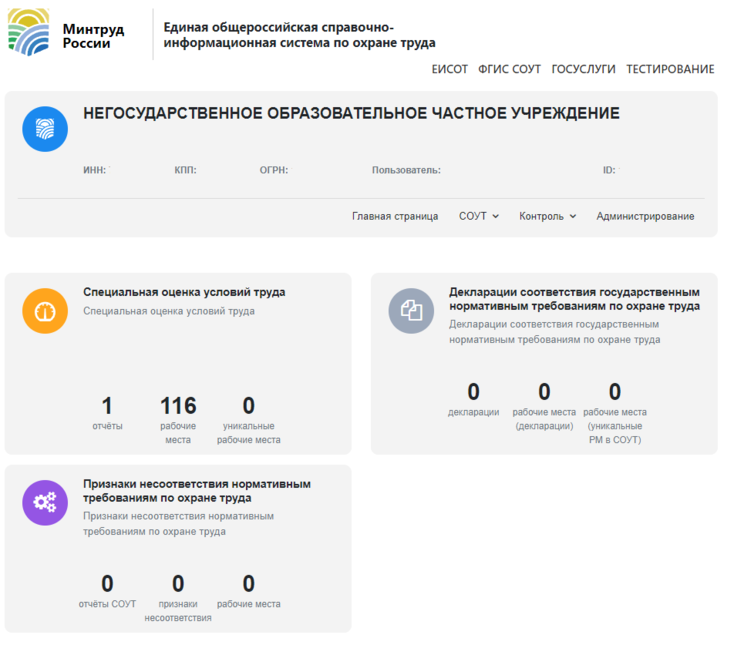The width and height of the screenshot is (734, 645).
Task: Open Специальная оценка условий труда card title
Action: coord(184,292)
